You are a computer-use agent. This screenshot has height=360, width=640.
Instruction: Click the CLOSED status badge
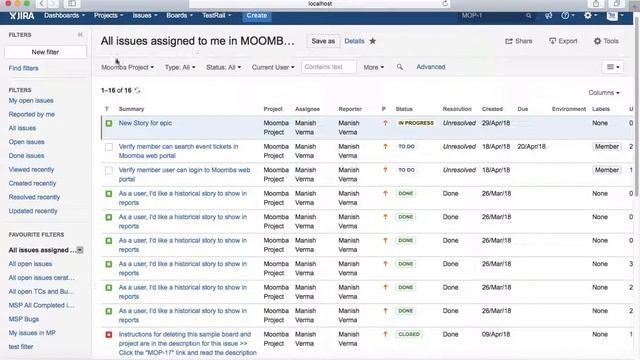click(x=409, y=334)
